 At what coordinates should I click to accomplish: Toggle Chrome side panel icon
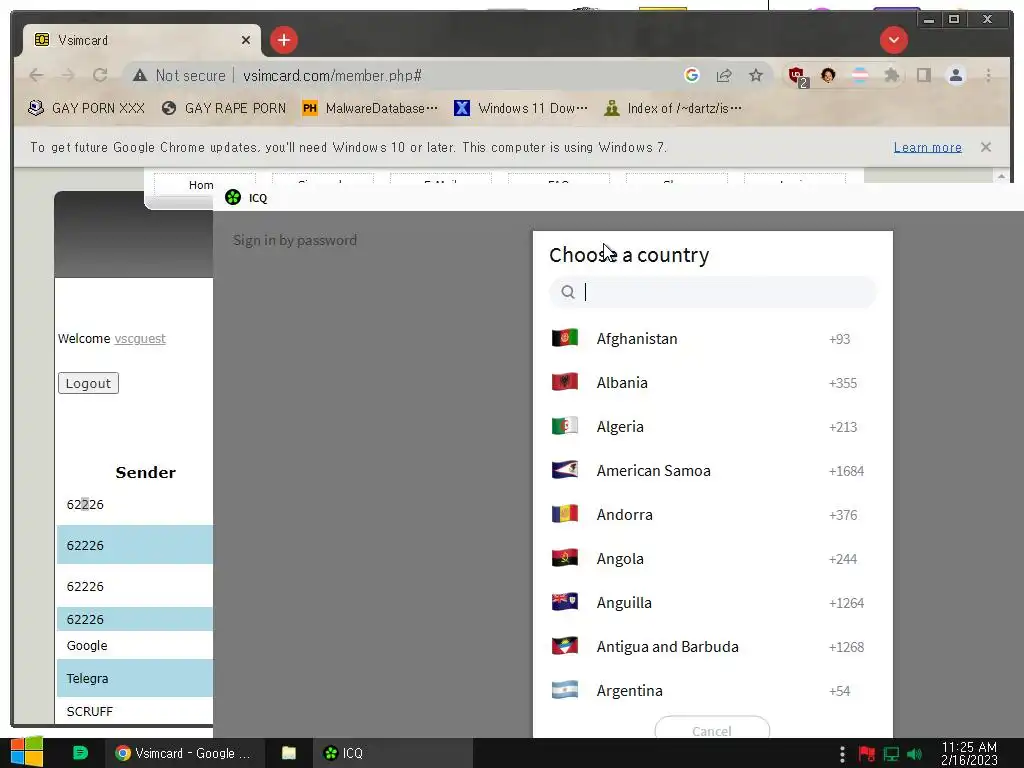(923, 75)
